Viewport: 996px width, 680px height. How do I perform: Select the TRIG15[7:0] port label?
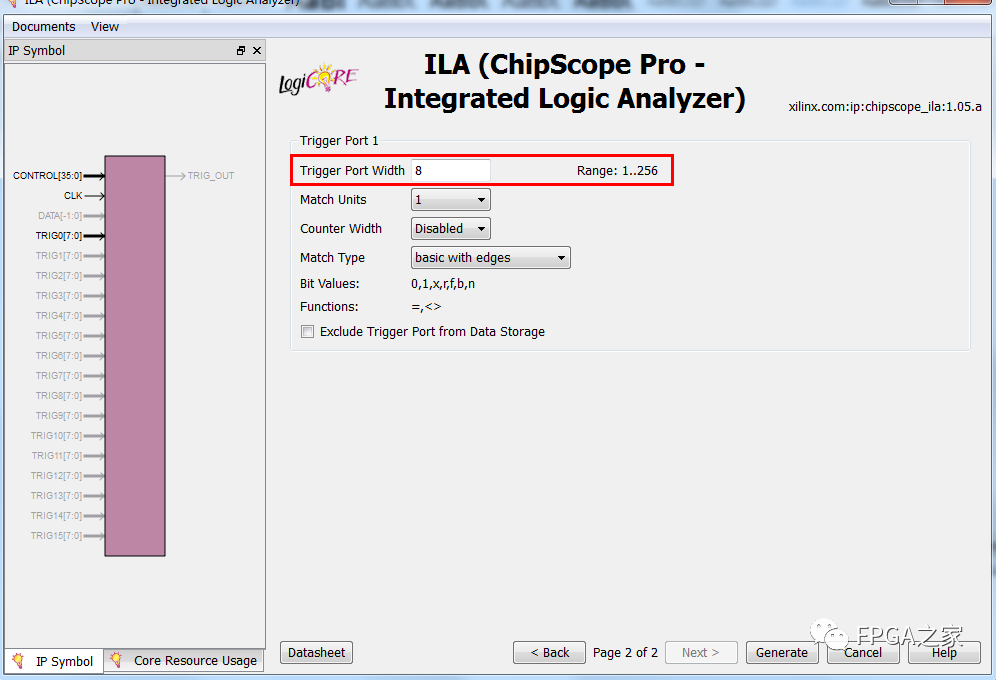coord(57,536)
